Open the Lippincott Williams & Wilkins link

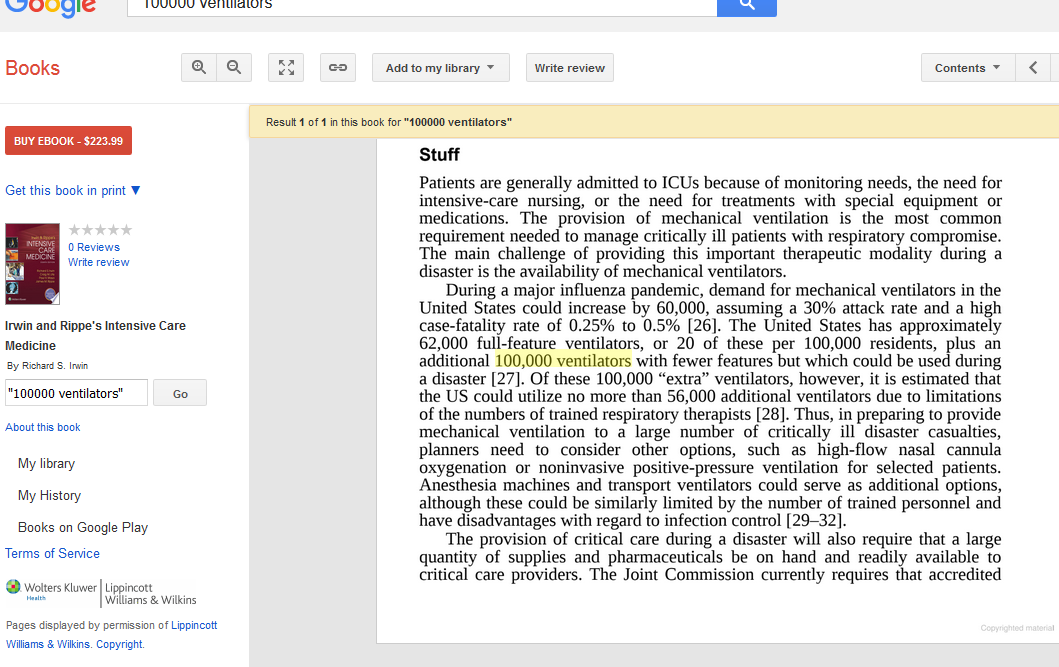pyautogui.click(x=111, y=635)
